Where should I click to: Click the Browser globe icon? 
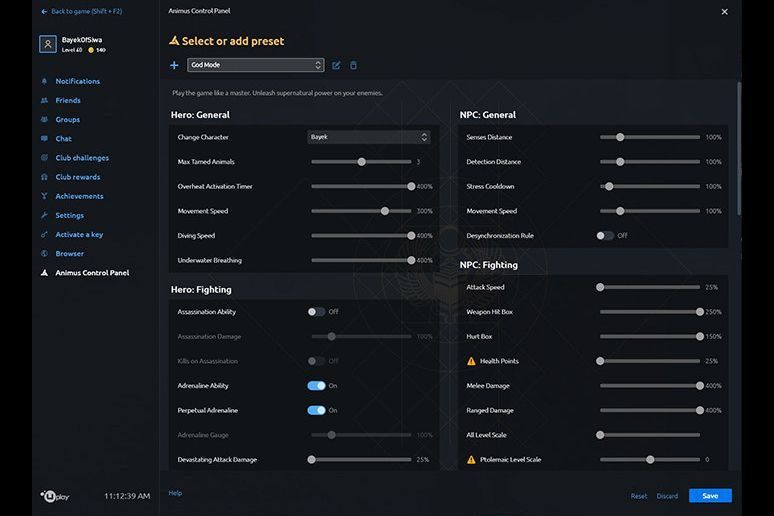coord(44,253)
